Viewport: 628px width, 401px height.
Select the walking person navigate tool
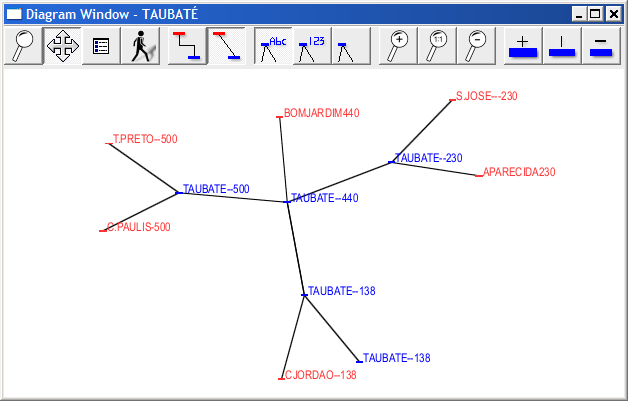141,46
